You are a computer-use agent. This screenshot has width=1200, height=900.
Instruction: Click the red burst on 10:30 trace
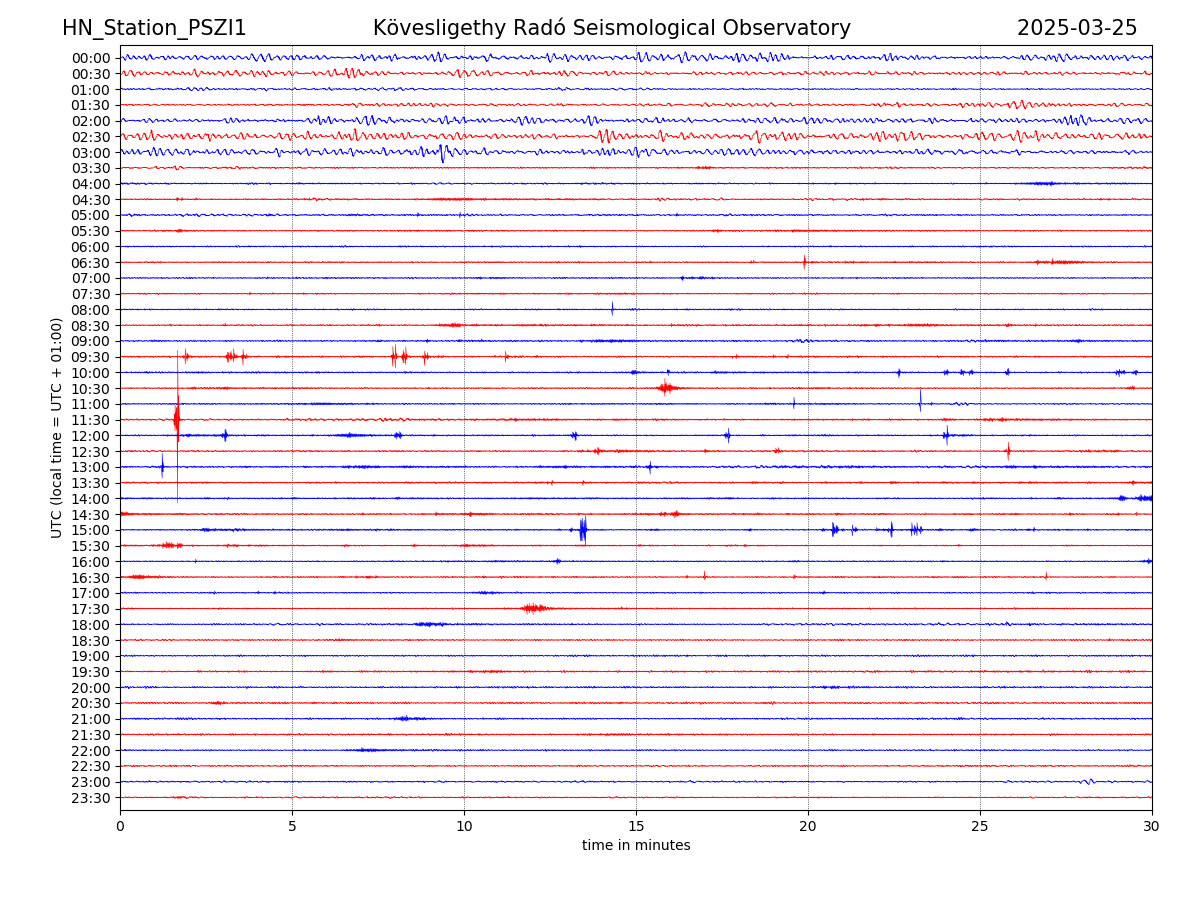[667, 388]
